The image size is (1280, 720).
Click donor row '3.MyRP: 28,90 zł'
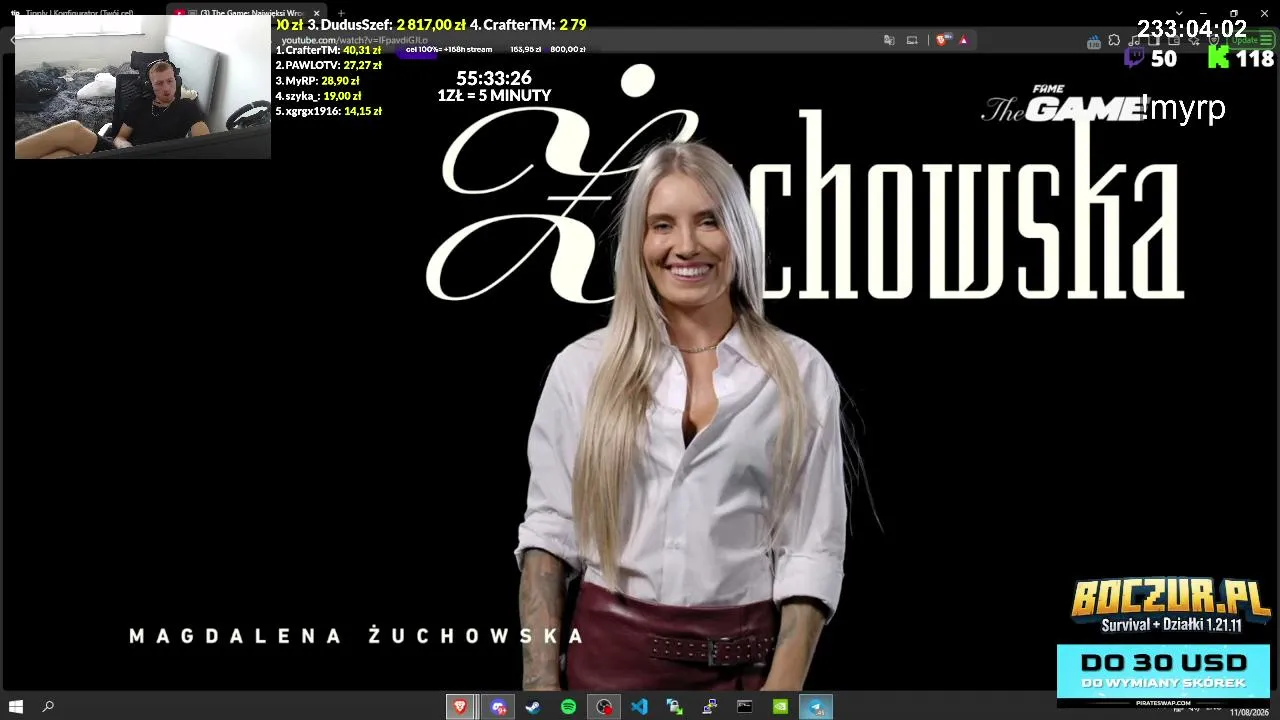tap(317, 81)
